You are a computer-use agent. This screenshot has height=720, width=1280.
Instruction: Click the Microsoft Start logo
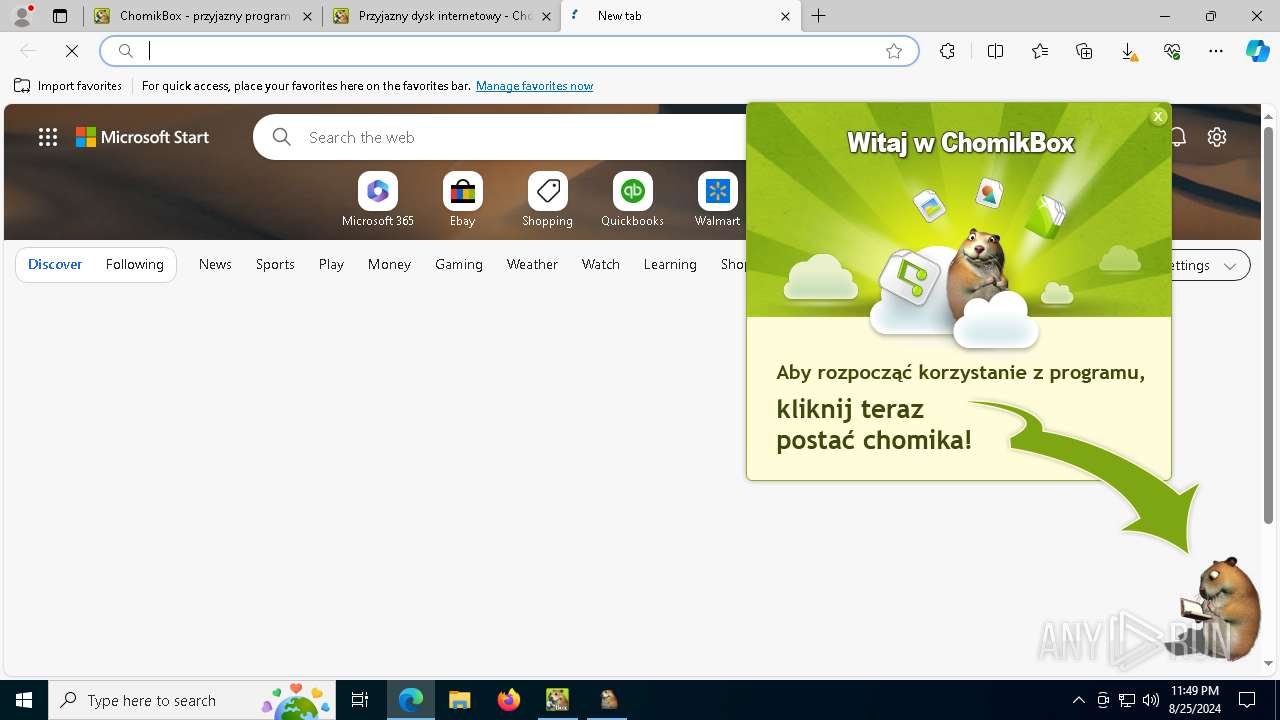tap(143, 137)
